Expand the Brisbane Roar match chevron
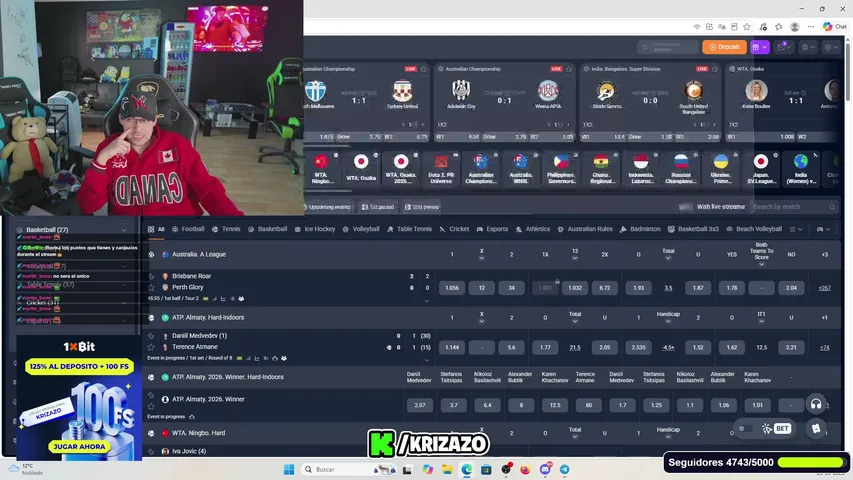 (x=426, y=301)
